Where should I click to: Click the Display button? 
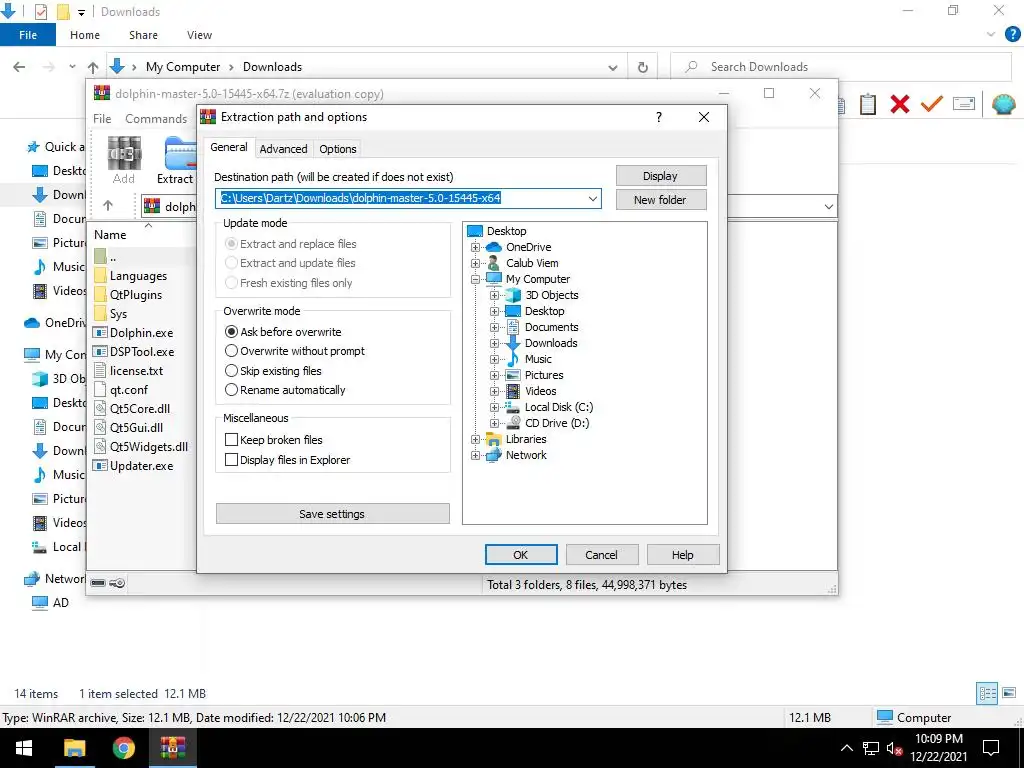[660, 176]
